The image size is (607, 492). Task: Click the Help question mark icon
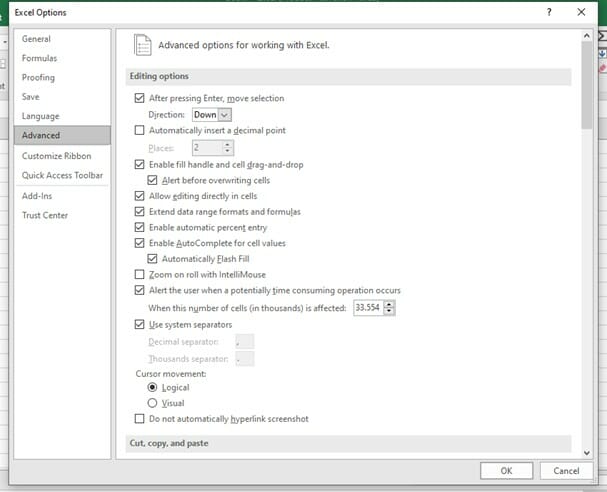[x=549, y=12]
